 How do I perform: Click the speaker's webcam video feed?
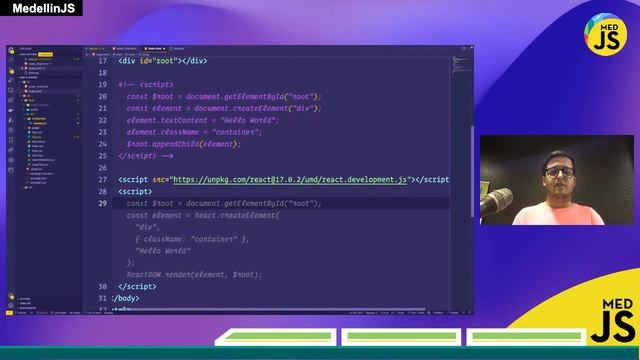(557, 180)
